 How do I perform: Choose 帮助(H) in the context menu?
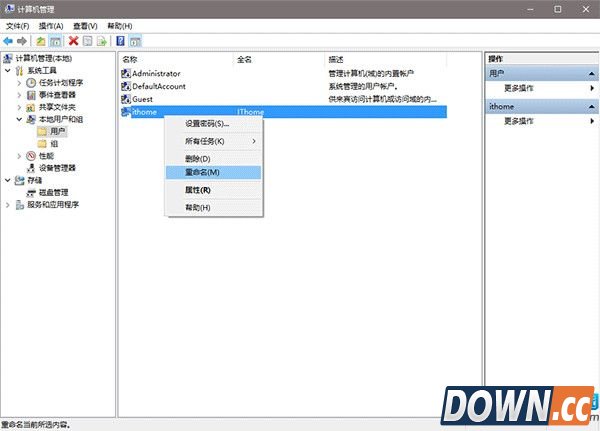pyautogui.click(x=214, y=207)
